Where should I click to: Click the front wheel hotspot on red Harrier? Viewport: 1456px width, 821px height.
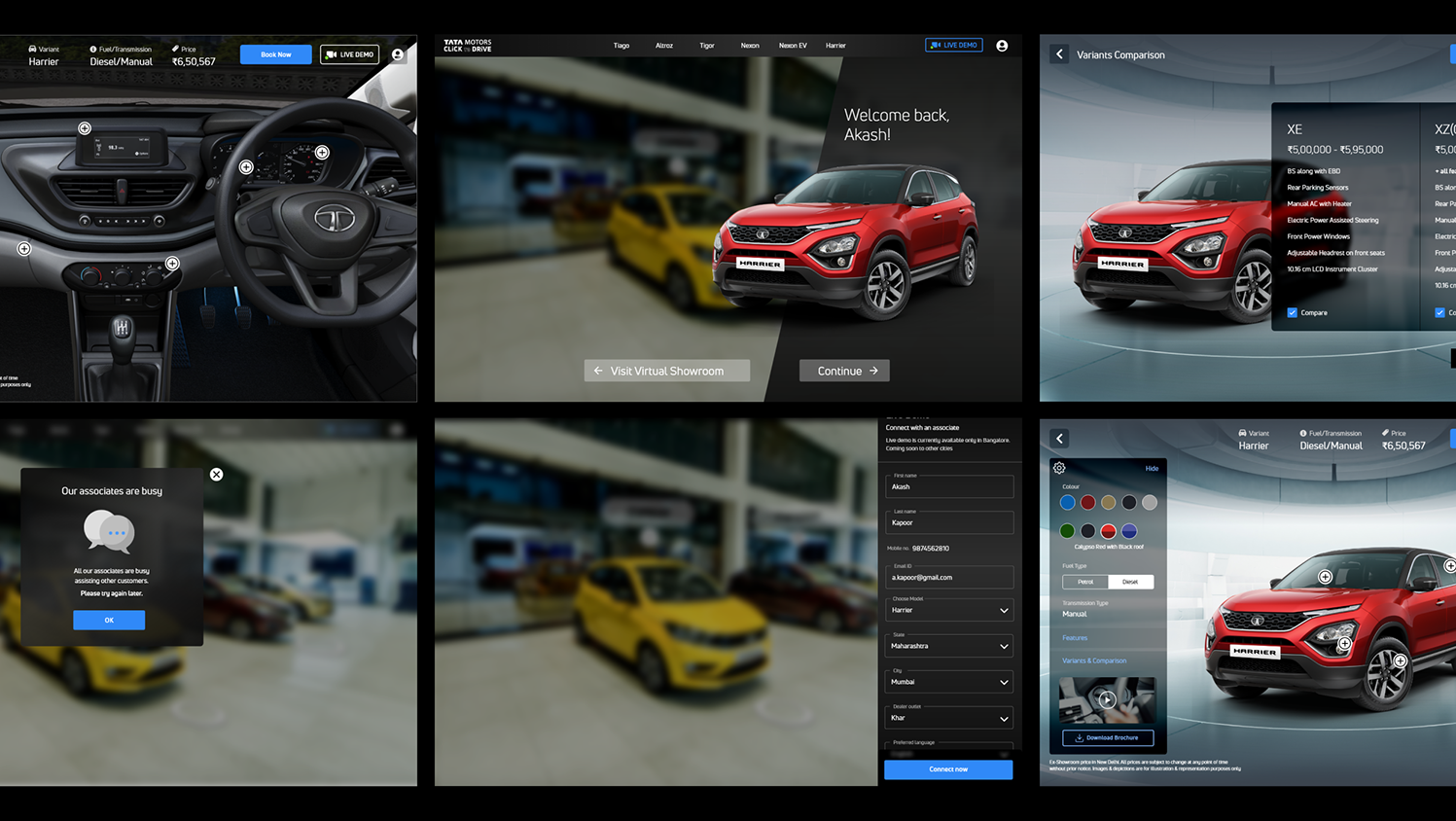[1401, 660]
